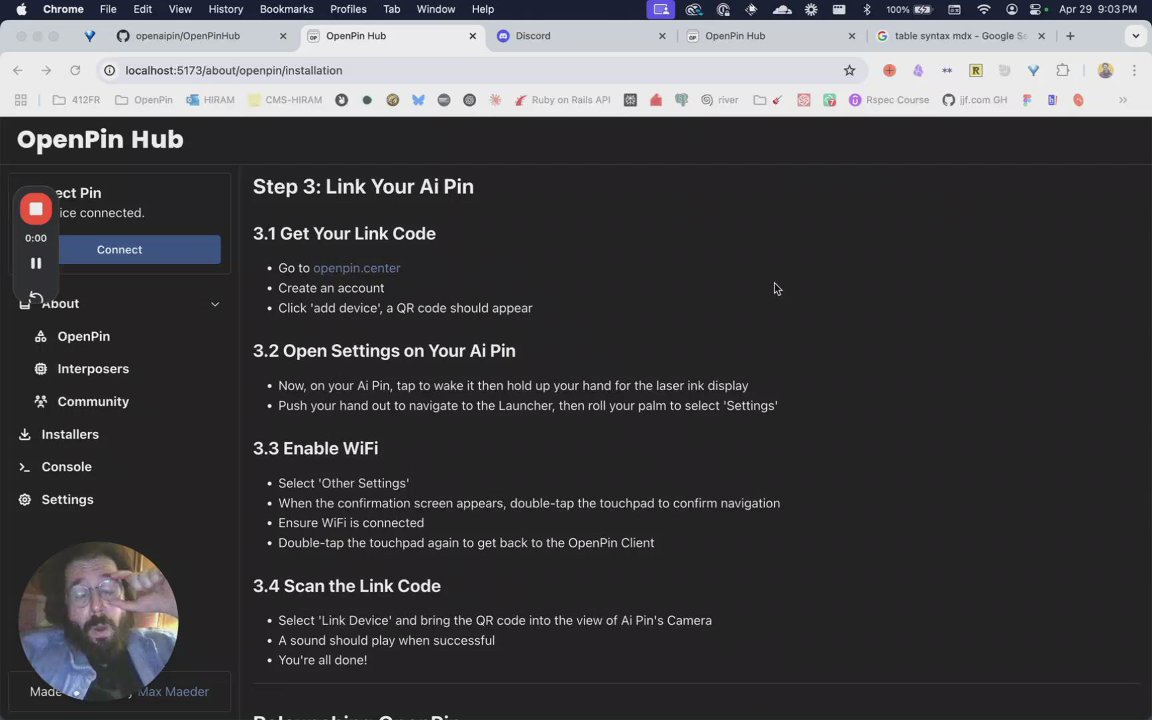Open the bookmarks apps grid icon
This screenshot has height=720, width=1152.
[21, 100]
